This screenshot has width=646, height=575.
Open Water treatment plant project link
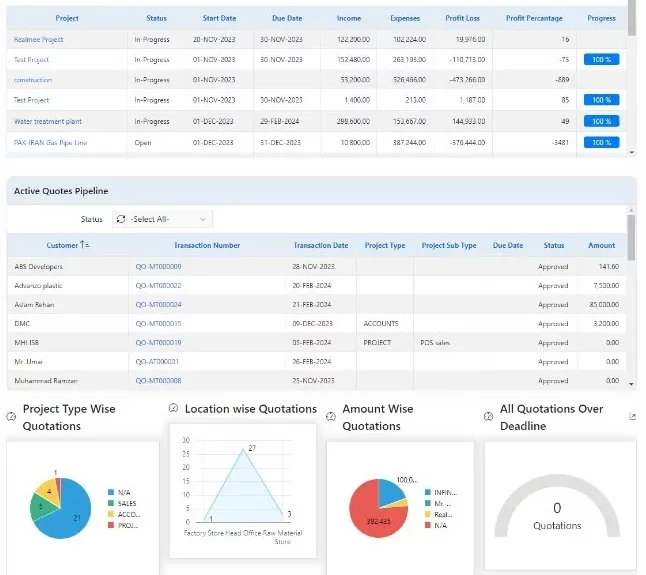pos(48,121)
